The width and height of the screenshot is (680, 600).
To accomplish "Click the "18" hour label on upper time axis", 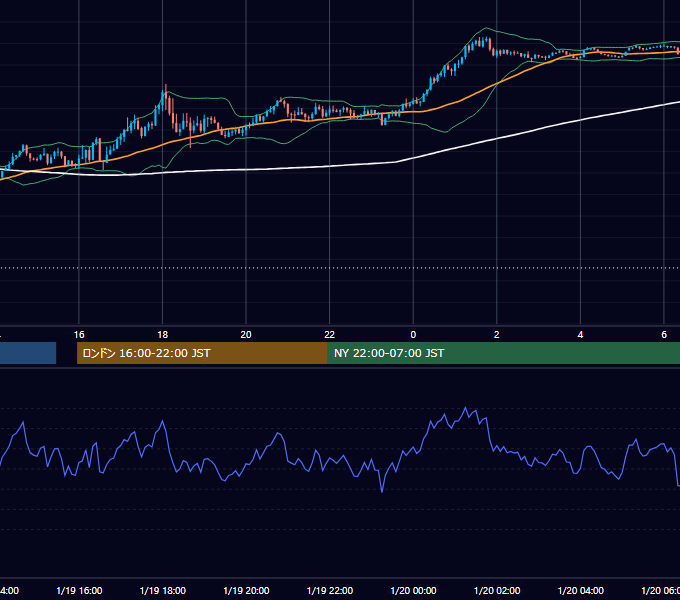I will pyautogui.click(x=162, y=335).
